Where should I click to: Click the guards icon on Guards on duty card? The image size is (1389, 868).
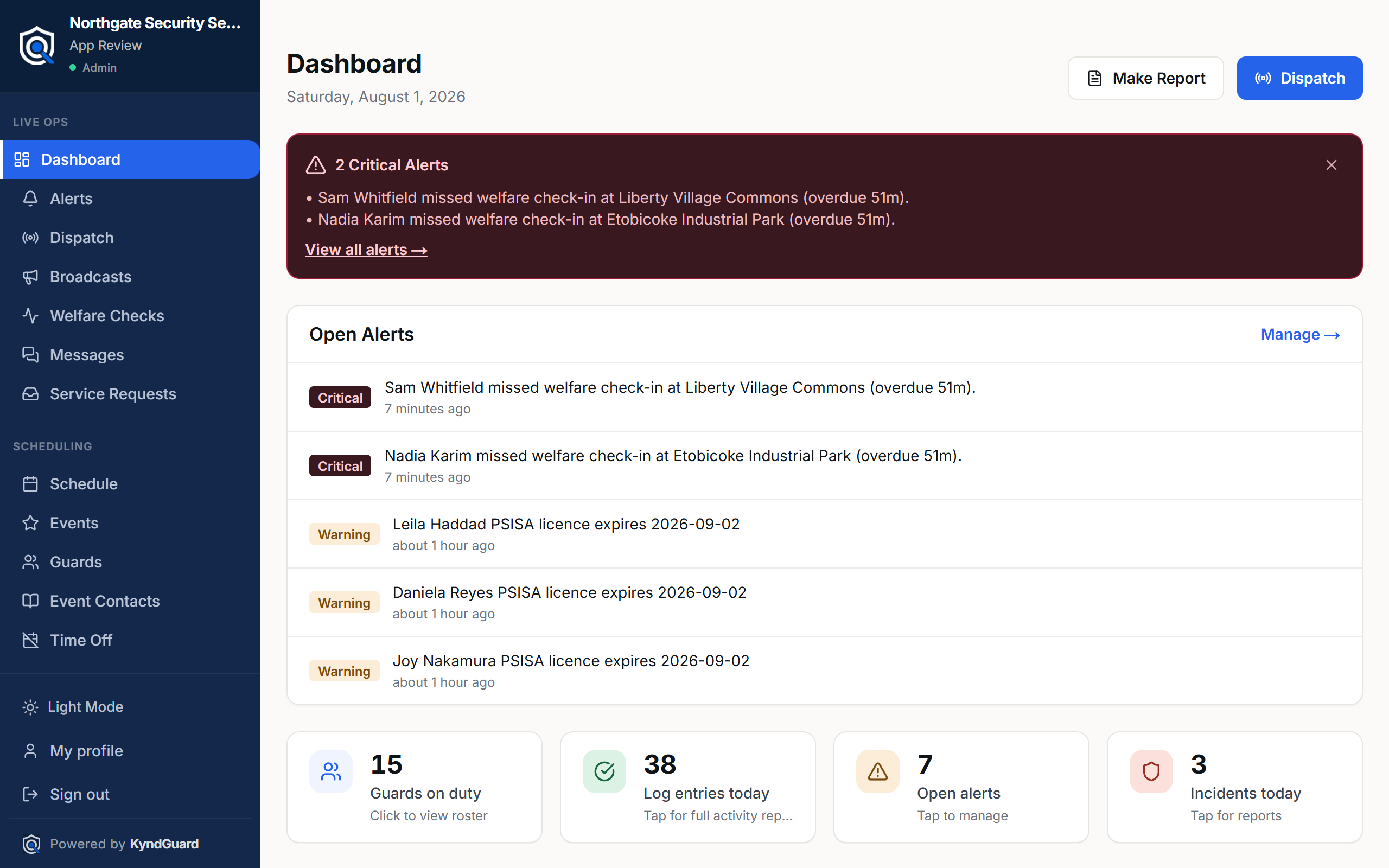coord(331,771)
